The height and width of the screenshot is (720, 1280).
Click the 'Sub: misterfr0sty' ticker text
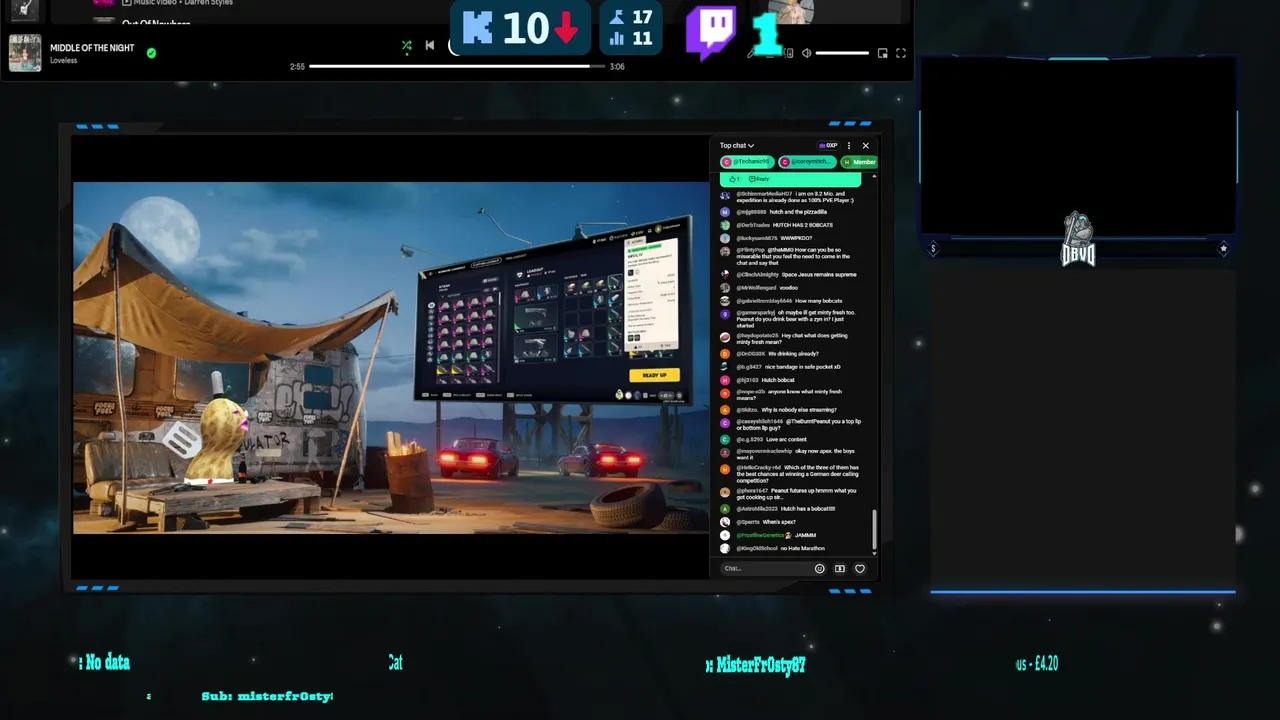267,696
